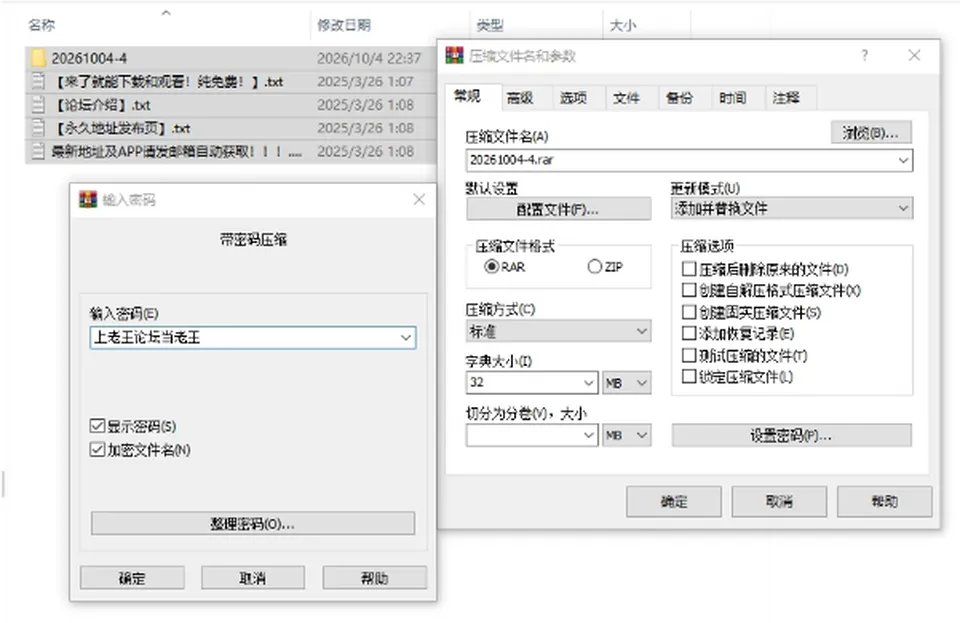Select the RAR format radio button
960x623 pixels.
(491, 267)
